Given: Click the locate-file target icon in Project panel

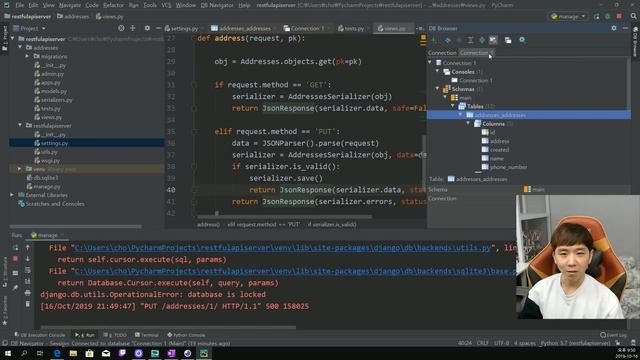Looking at the screenshot, I should click(x=121, y=28).
